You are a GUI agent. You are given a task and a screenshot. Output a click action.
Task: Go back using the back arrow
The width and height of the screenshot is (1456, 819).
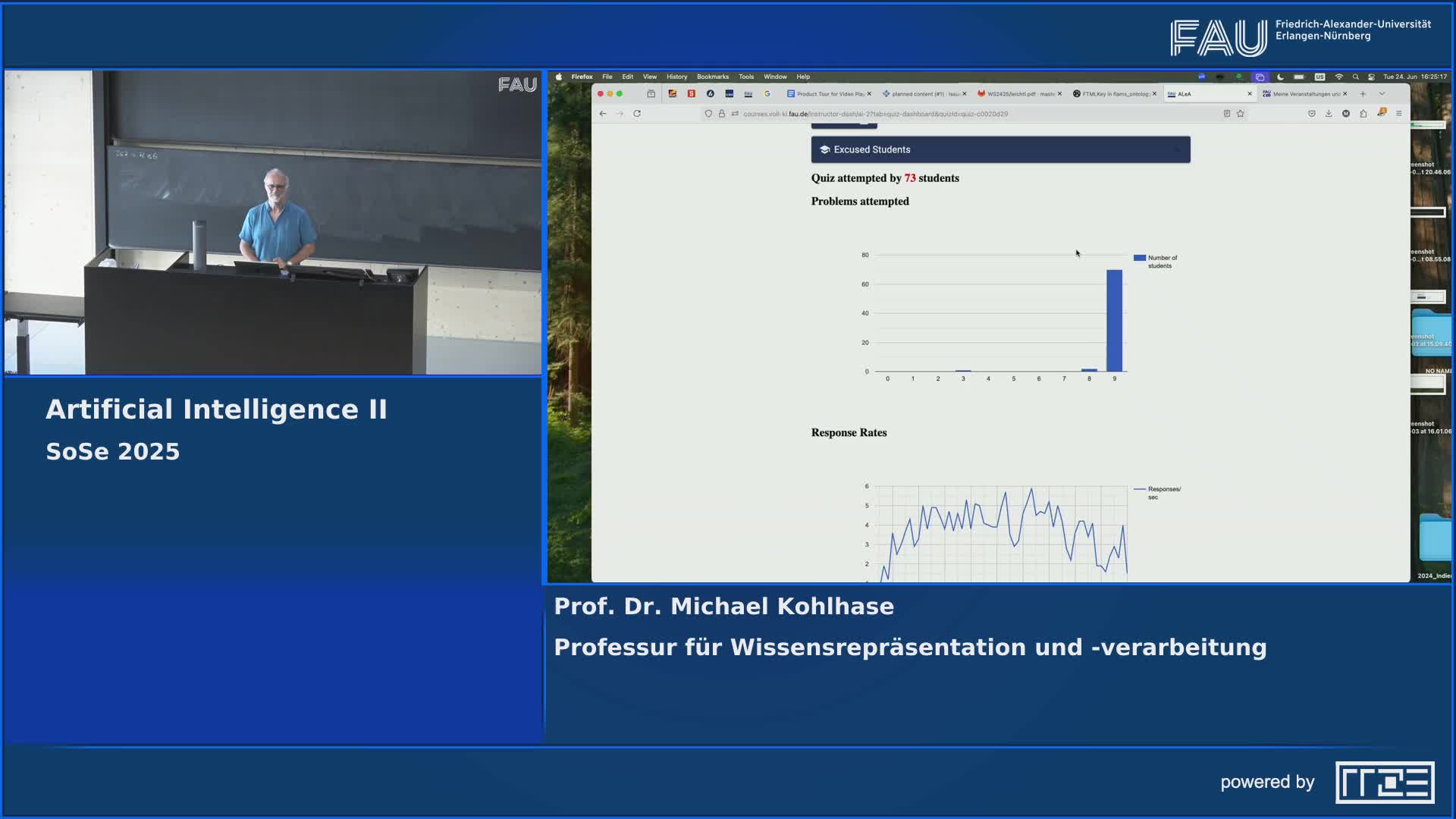[x=603, y=114]
